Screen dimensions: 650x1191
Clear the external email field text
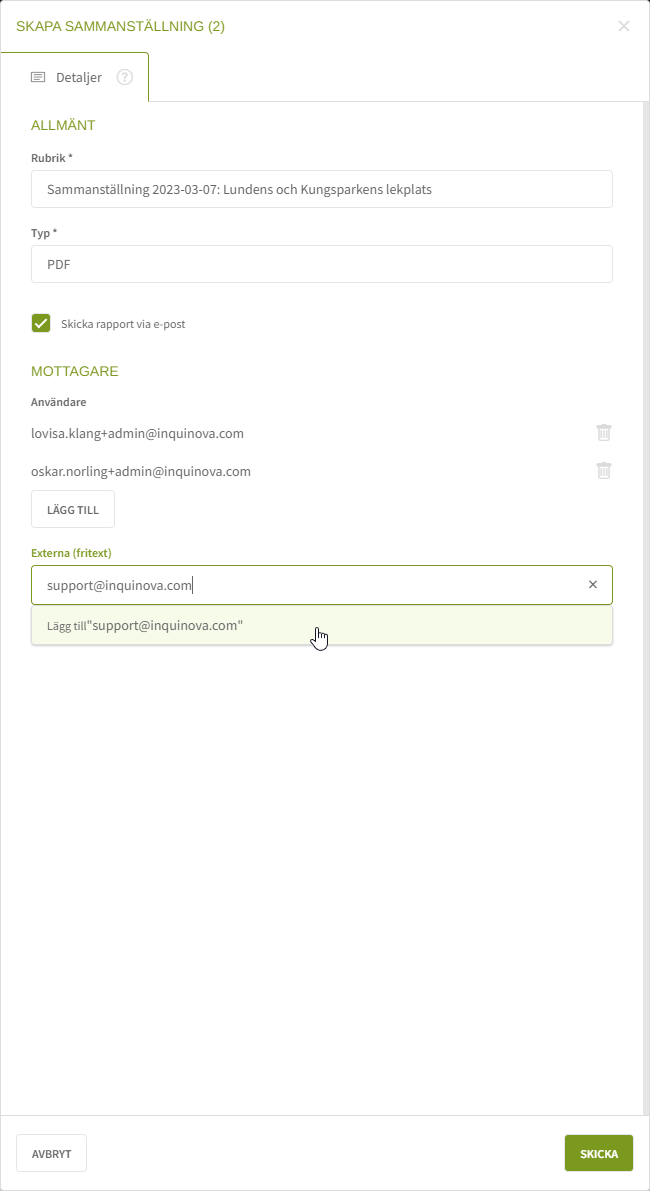593,585
